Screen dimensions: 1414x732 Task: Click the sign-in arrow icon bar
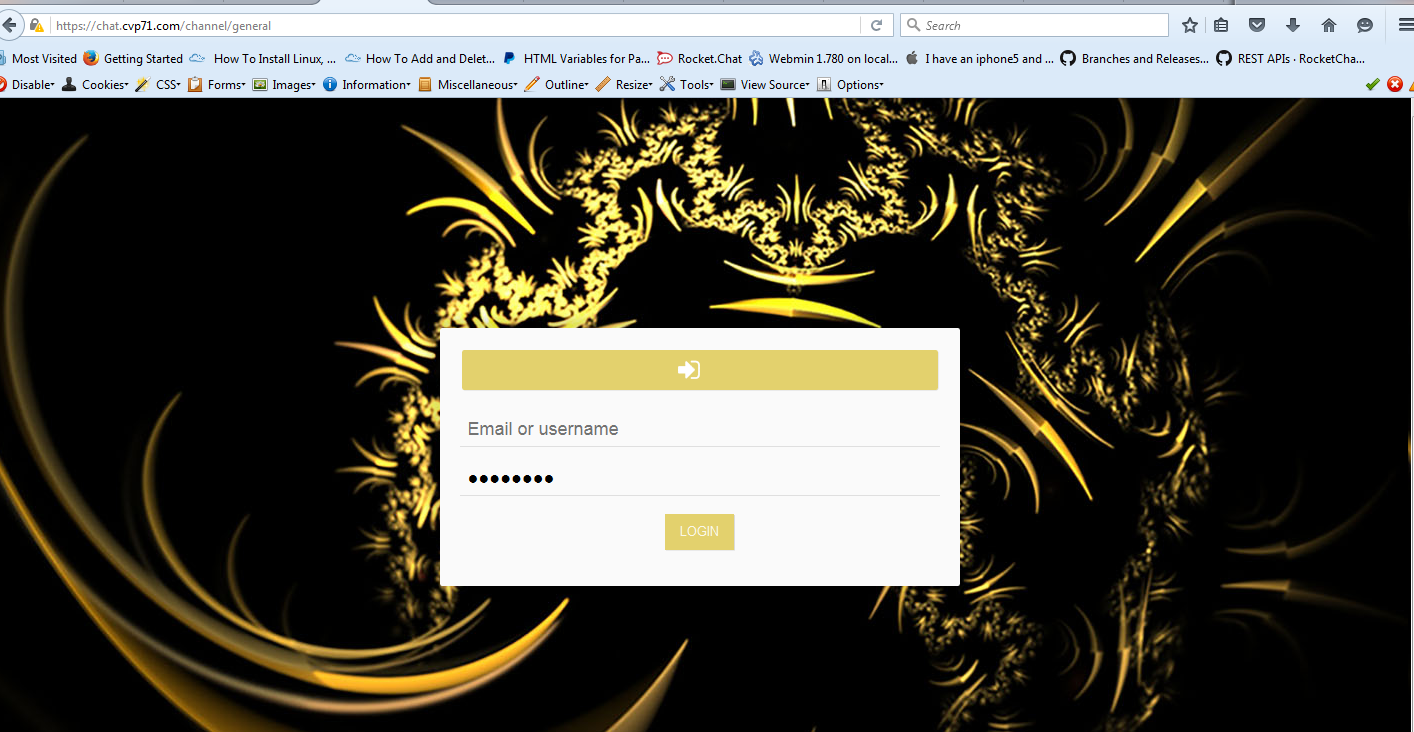[700, 370]
